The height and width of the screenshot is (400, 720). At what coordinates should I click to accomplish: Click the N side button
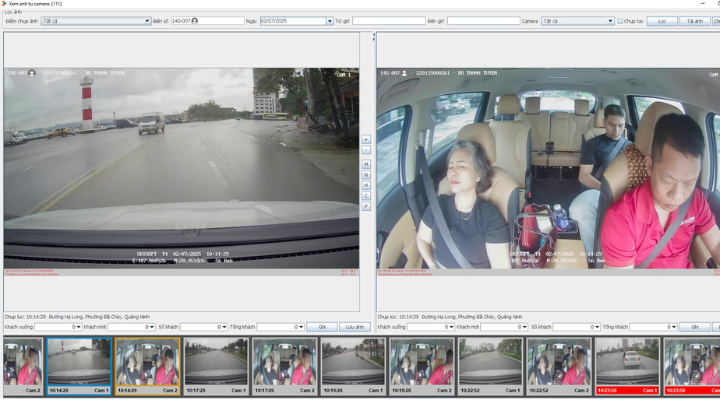366,175
